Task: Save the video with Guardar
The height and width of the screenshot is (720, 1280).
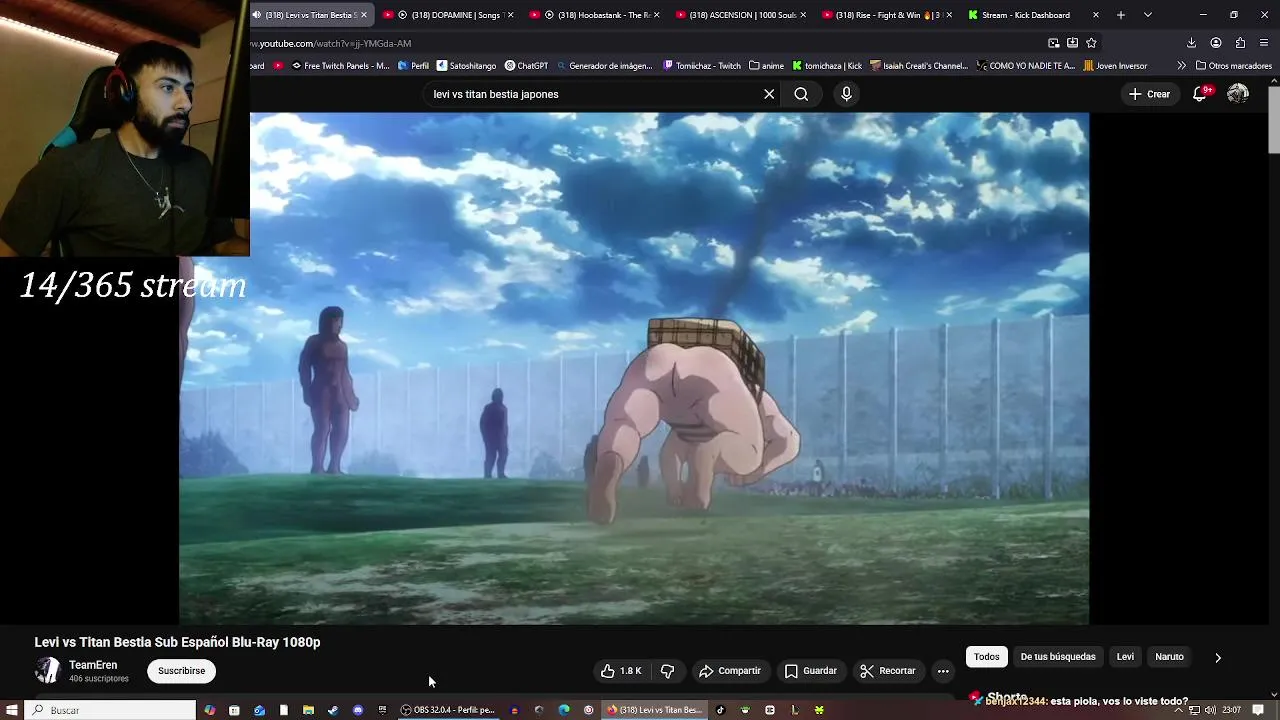Action: (x=811, y=671)
